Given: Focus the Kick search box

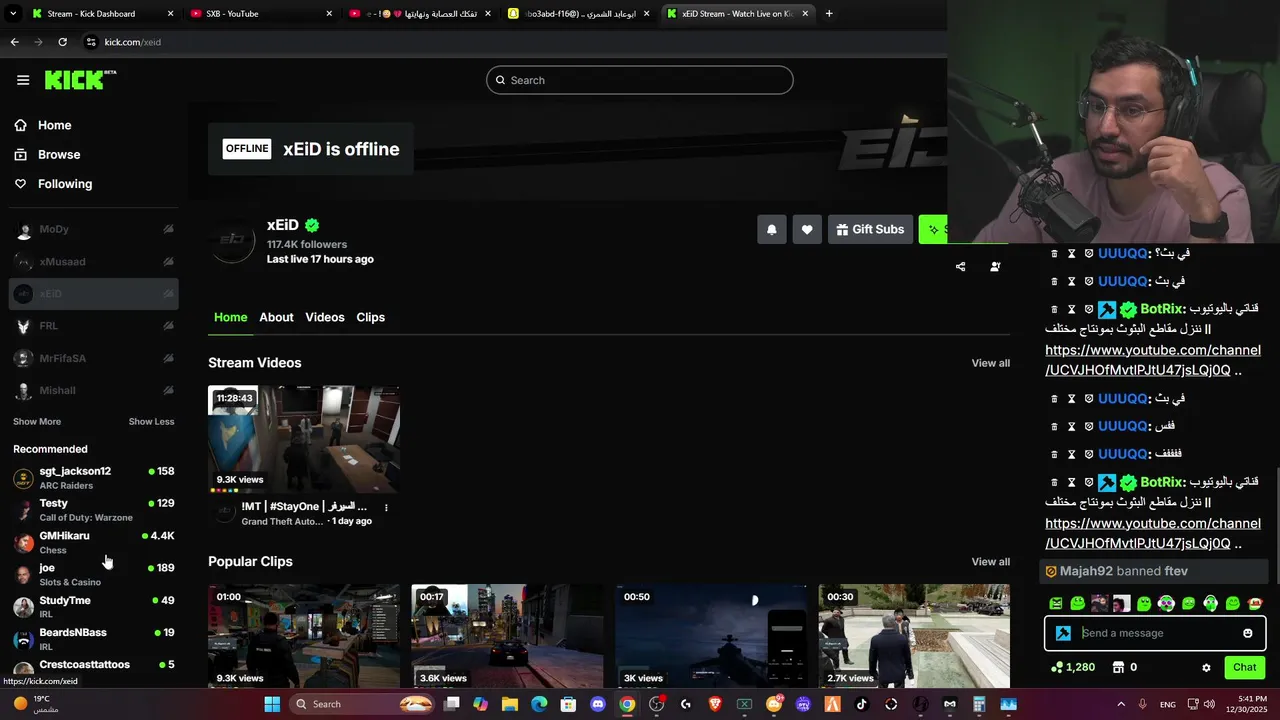Looking at the screenshot, I should point(640,80).
